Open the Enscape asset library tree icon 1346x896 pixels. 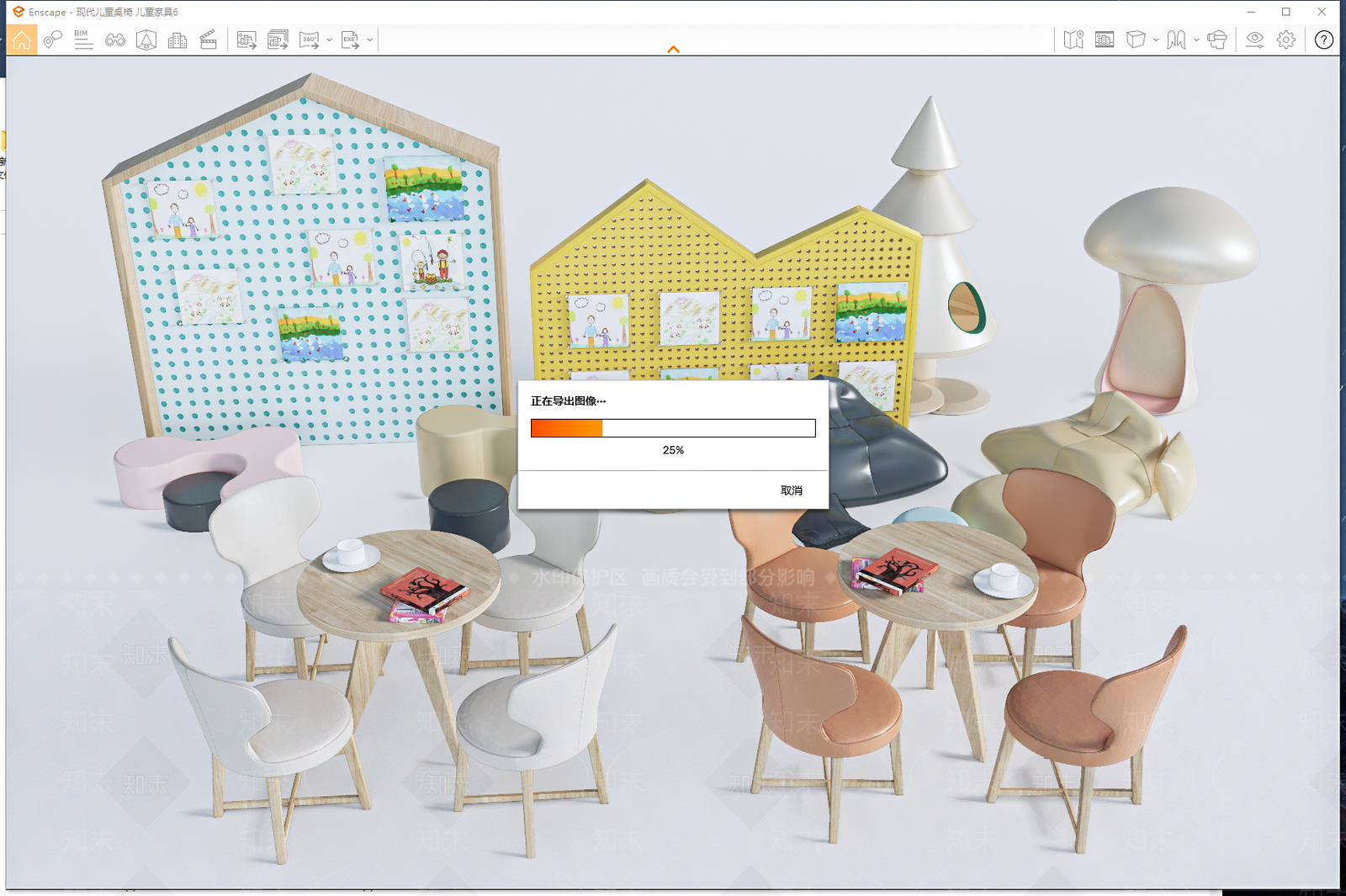click(146, 40)
